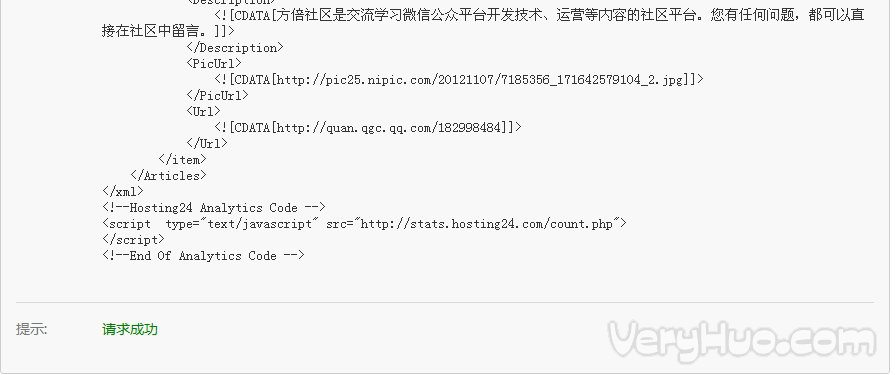
Task: Click the stats.hosting24.com script source line
Action: [x=364, y=223]
